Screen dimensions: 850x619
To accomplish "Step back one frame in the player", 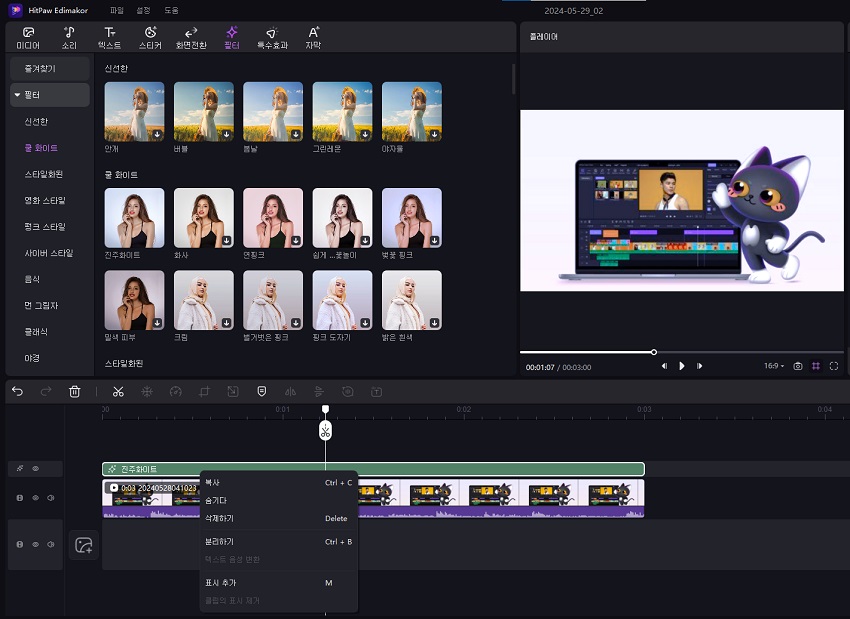I will [x=664, y=366].
